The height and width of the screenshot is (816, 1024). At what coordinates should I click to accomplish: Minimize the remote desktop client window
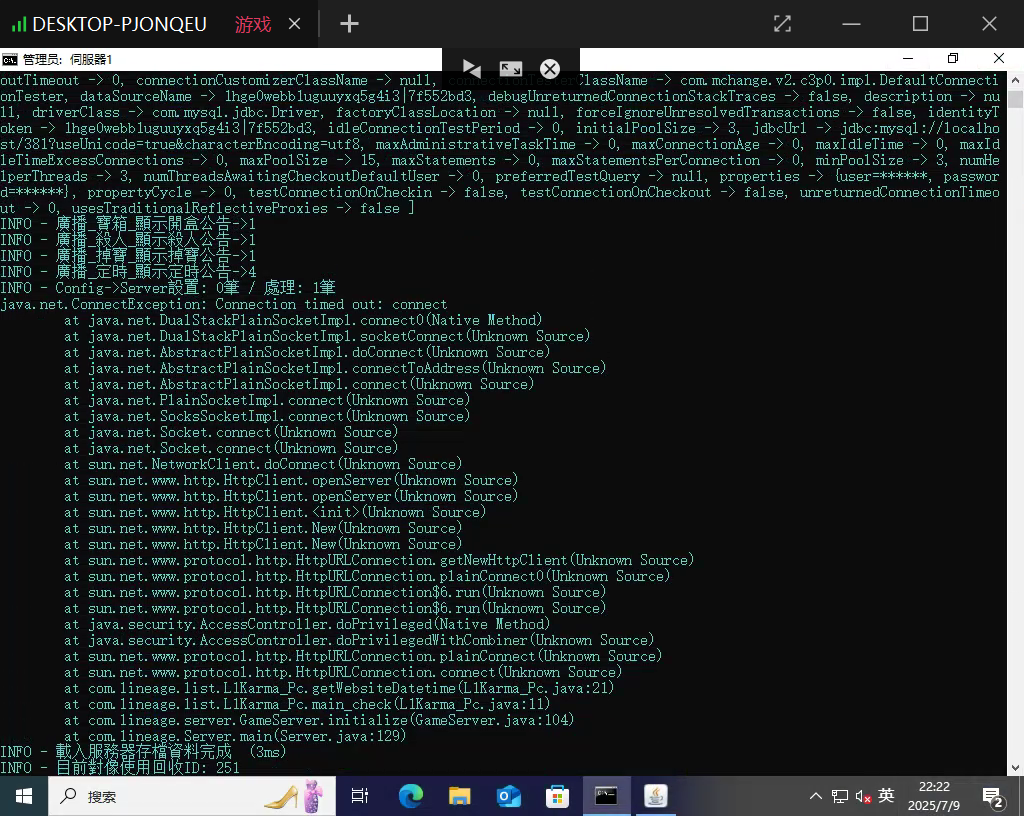click(x=852, y=24)
